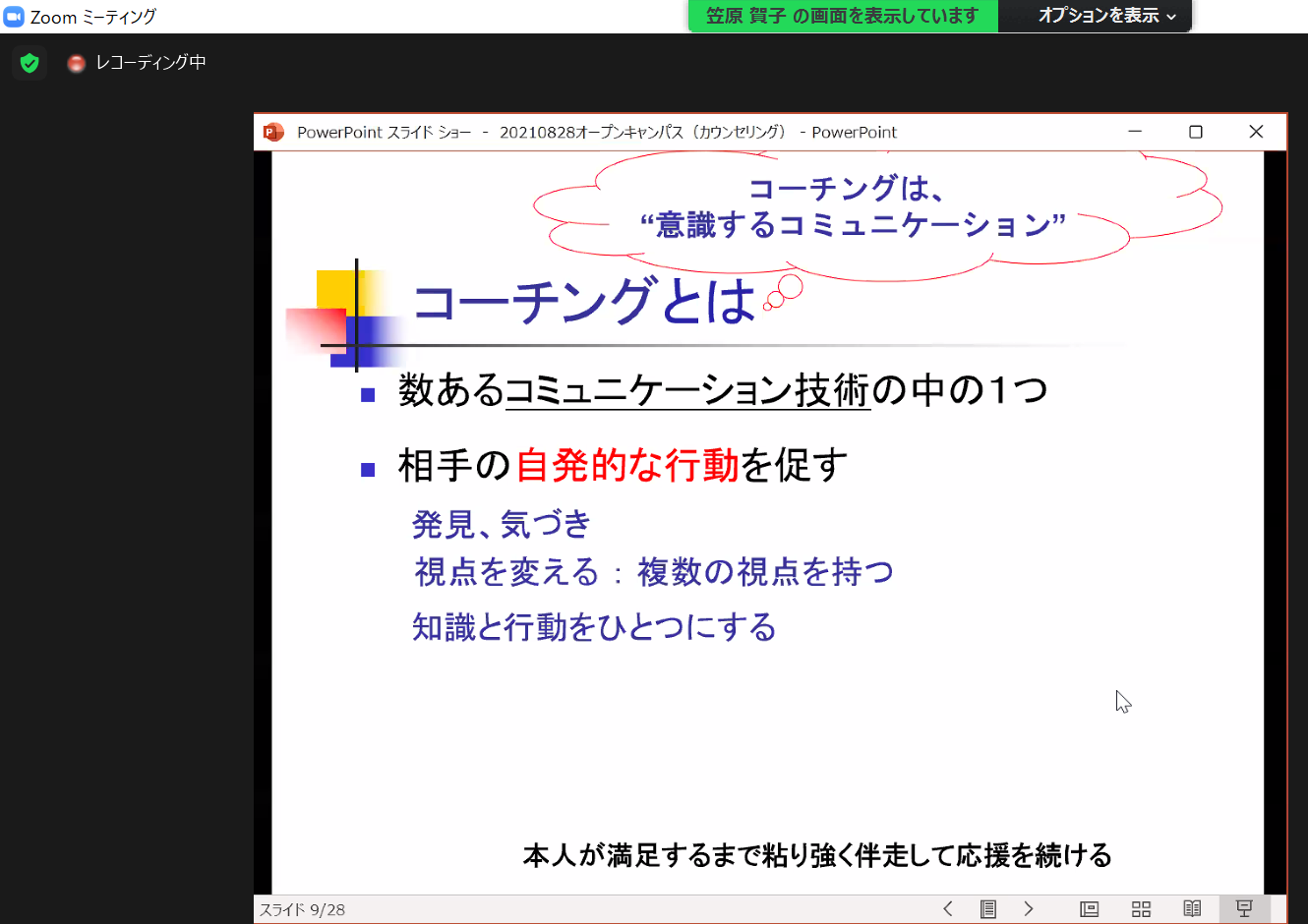The width and height of the screenshot is (1308, 924).
Task: Click the レコーディング中 recording label
Action: pyautogui.click(x=150, y=63)
